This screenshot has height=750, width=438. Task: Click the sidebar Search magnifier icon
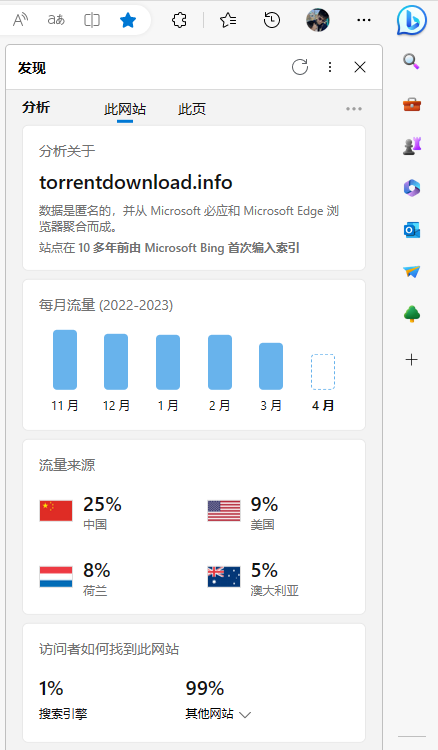(x=412, y=62)
